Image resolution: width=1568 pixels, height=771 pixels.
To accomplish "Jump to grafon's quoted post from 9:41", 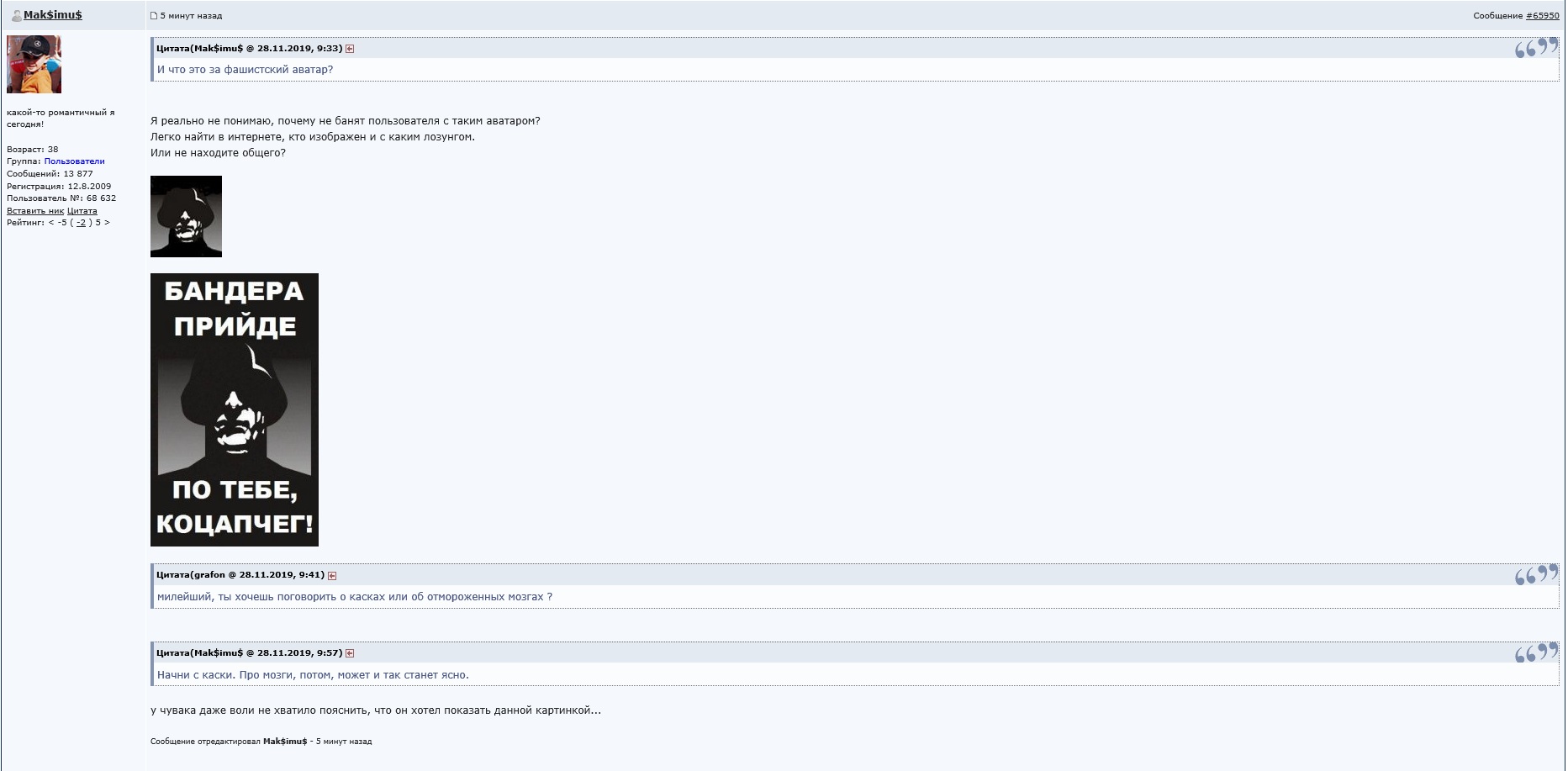I will click(x=332, y=576).
